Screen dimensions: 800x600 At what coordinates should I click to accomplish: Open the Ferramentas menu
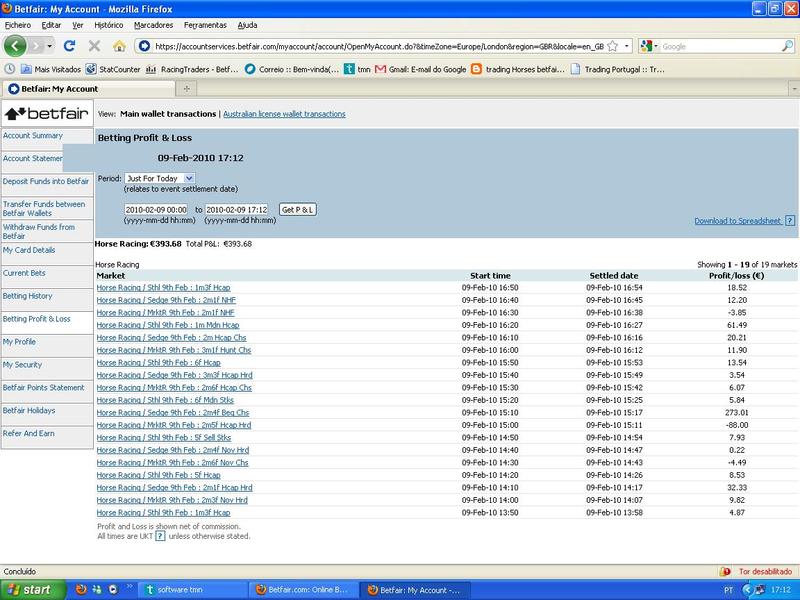click(205, 25)
